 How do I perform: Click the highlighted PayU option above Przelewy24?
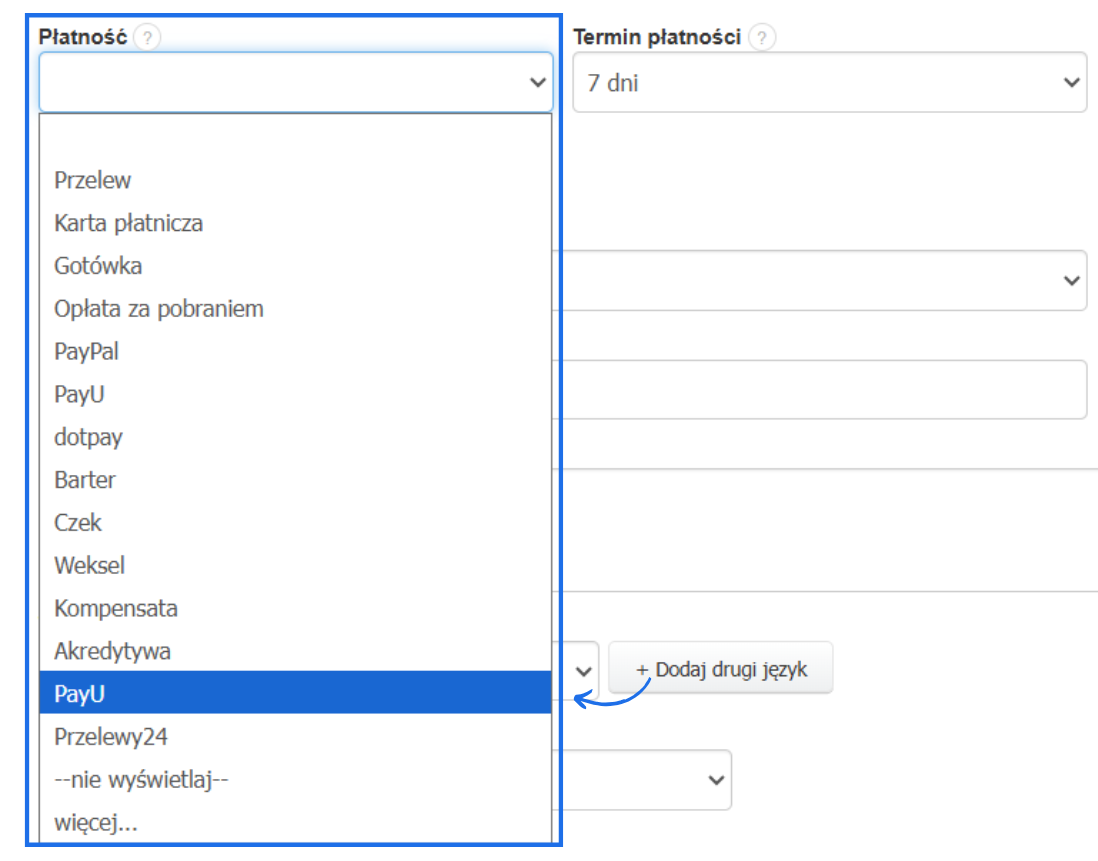(80, 693)
